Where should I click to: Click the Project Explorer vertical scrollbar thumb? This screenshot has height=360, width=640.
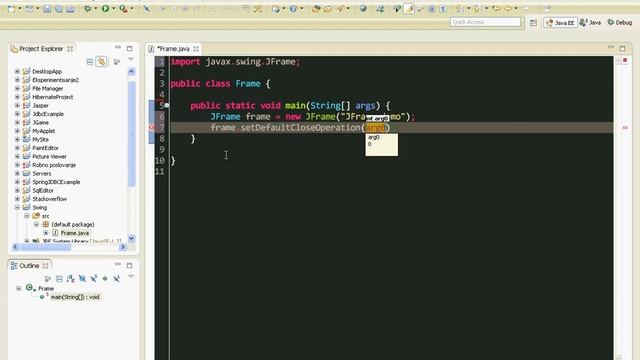pos(131,134)
